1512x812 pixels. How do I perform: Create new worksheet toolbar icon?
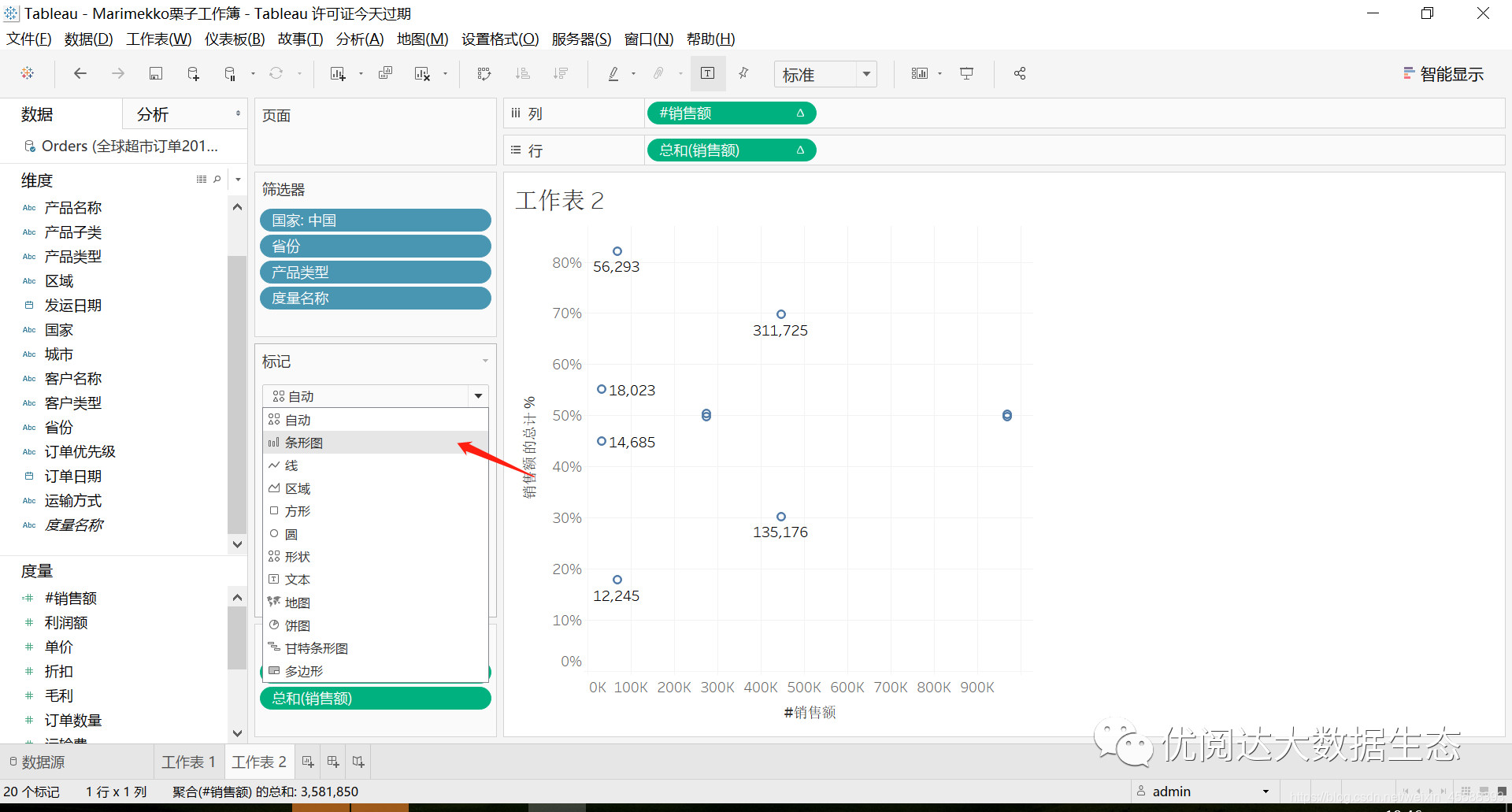click(338, 73)
